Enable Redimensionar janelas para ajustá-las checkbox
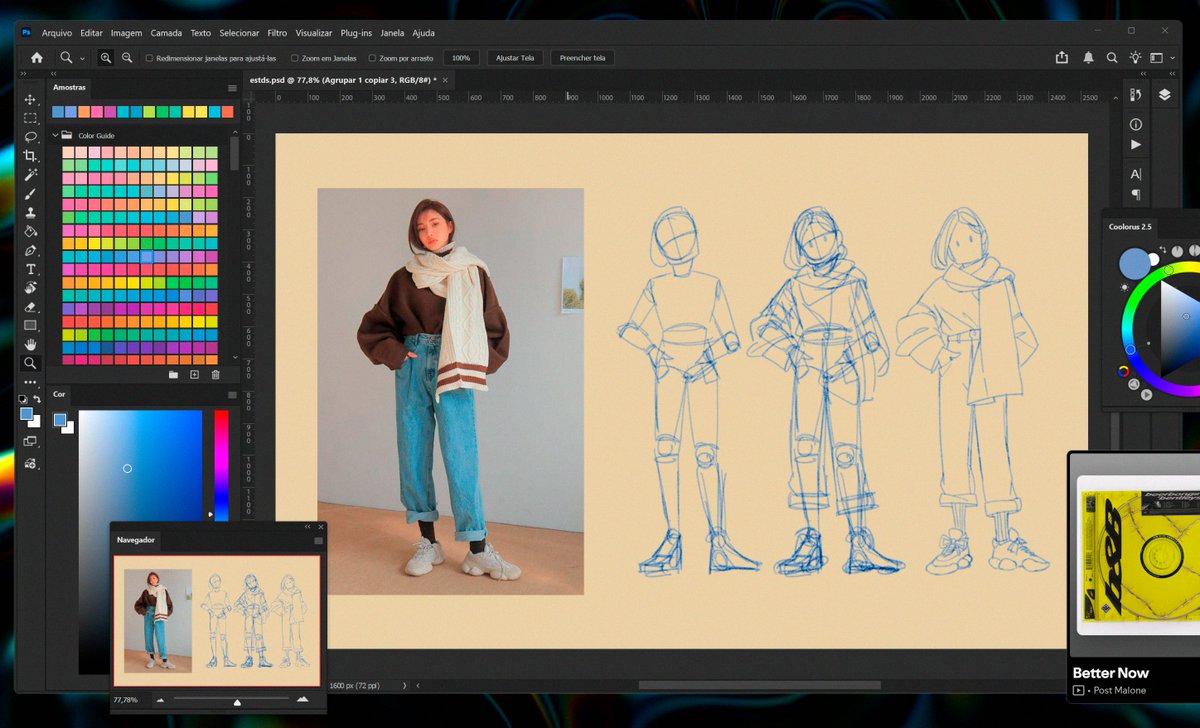This screenshot has width=1200, height=728. pyautogui.click(x=149, y=58)
